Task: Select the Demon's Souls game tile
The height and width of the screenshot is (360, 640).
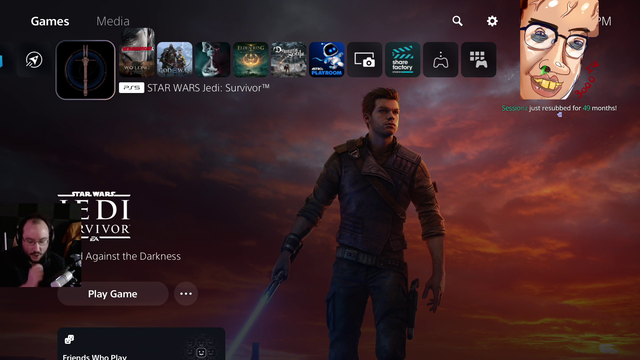Action: (289, 60)
